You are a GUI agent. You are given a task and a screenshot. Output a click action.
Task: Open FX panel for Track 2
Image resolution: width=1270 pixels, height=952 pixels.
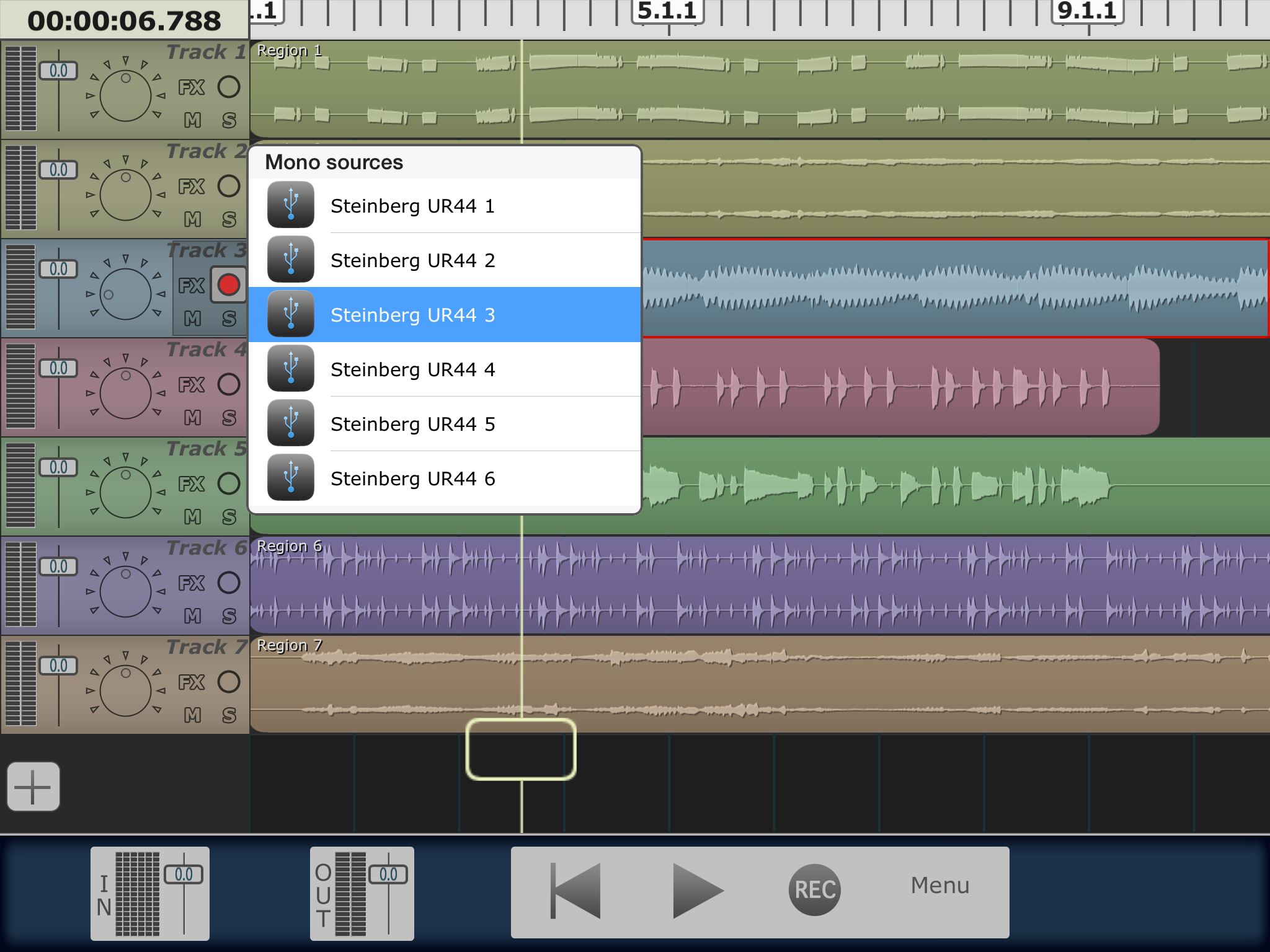[192, 187]
